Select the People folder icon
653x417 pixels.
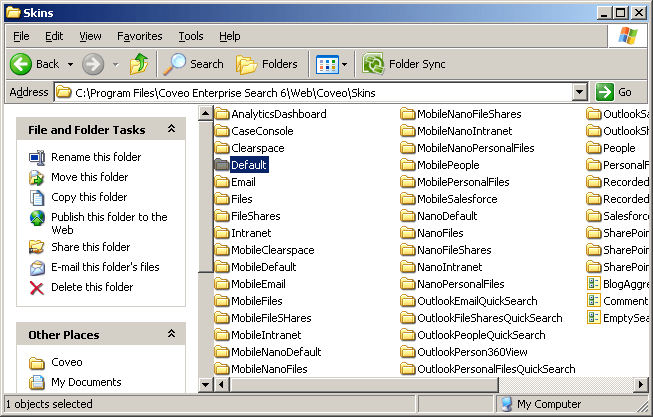pyautogui.click(x=593, y=148)
